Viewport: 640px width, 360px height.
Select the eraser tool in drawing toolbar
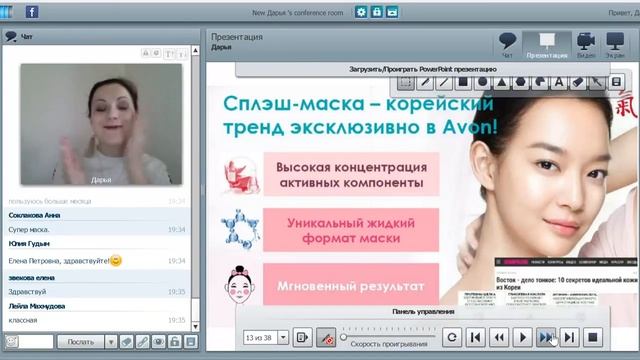click(578, 82)
